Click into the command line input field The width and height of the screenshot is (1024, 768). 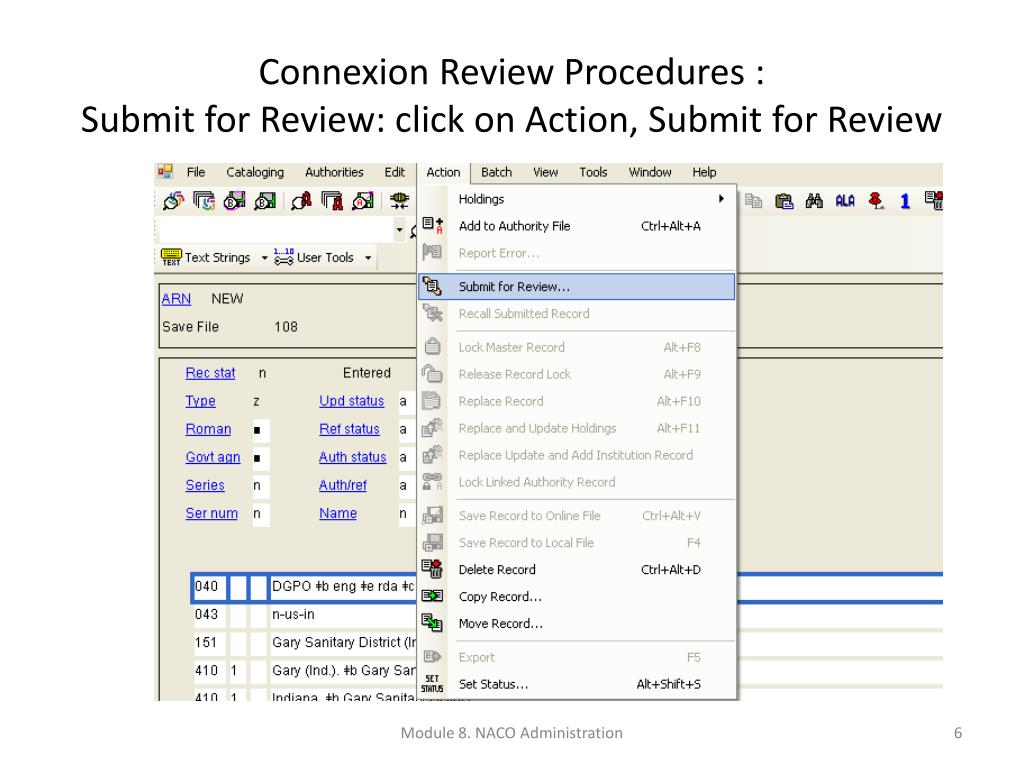tap(277, 230)
